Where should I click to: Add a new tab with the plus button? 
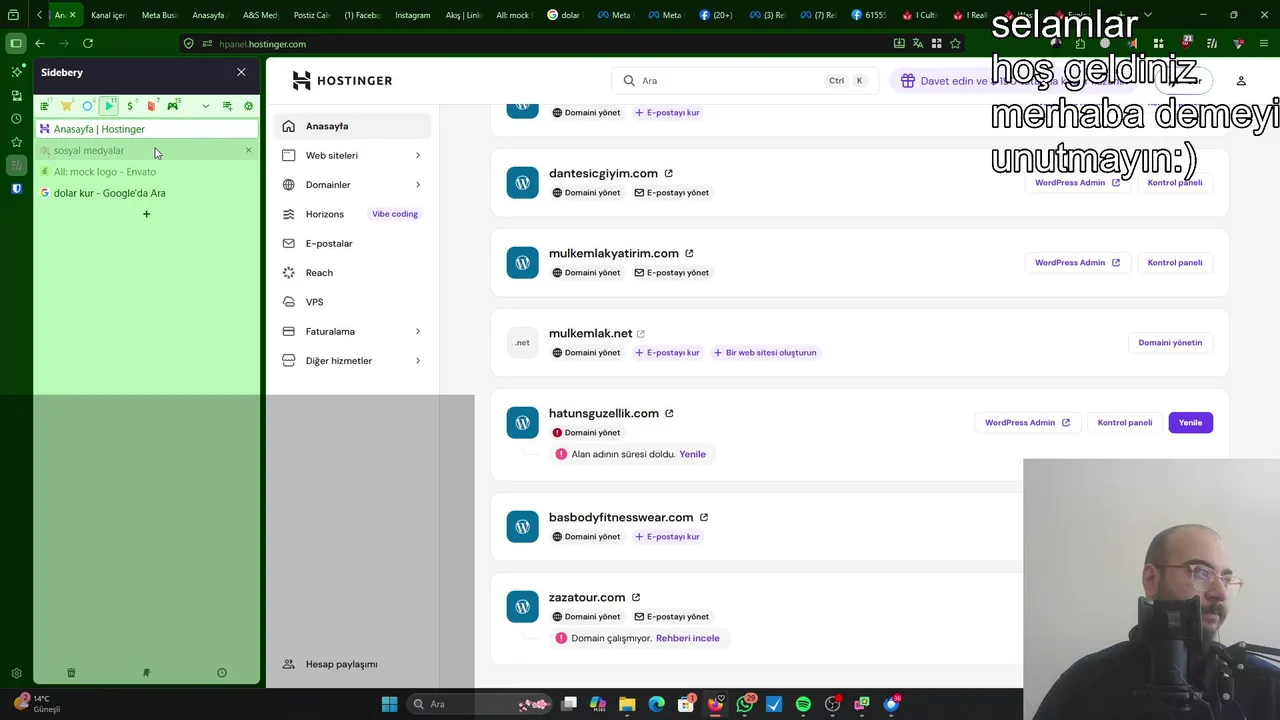point(146,214)
